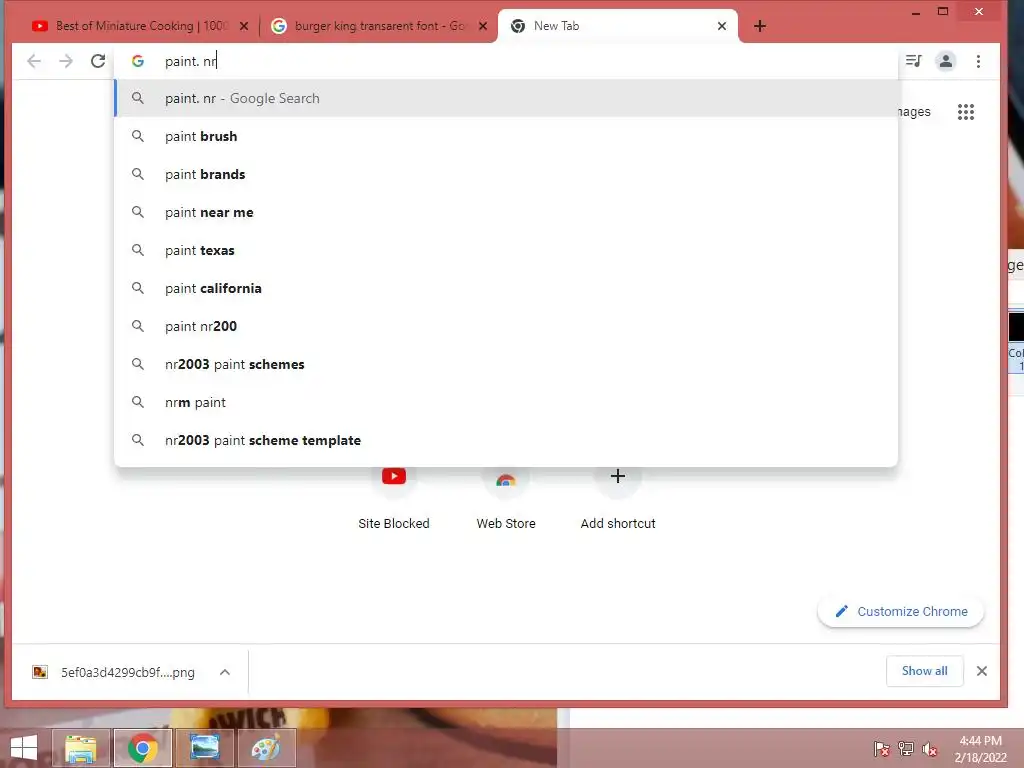
Task: Open a new tab with plus button
Action: tap(760, 26)
